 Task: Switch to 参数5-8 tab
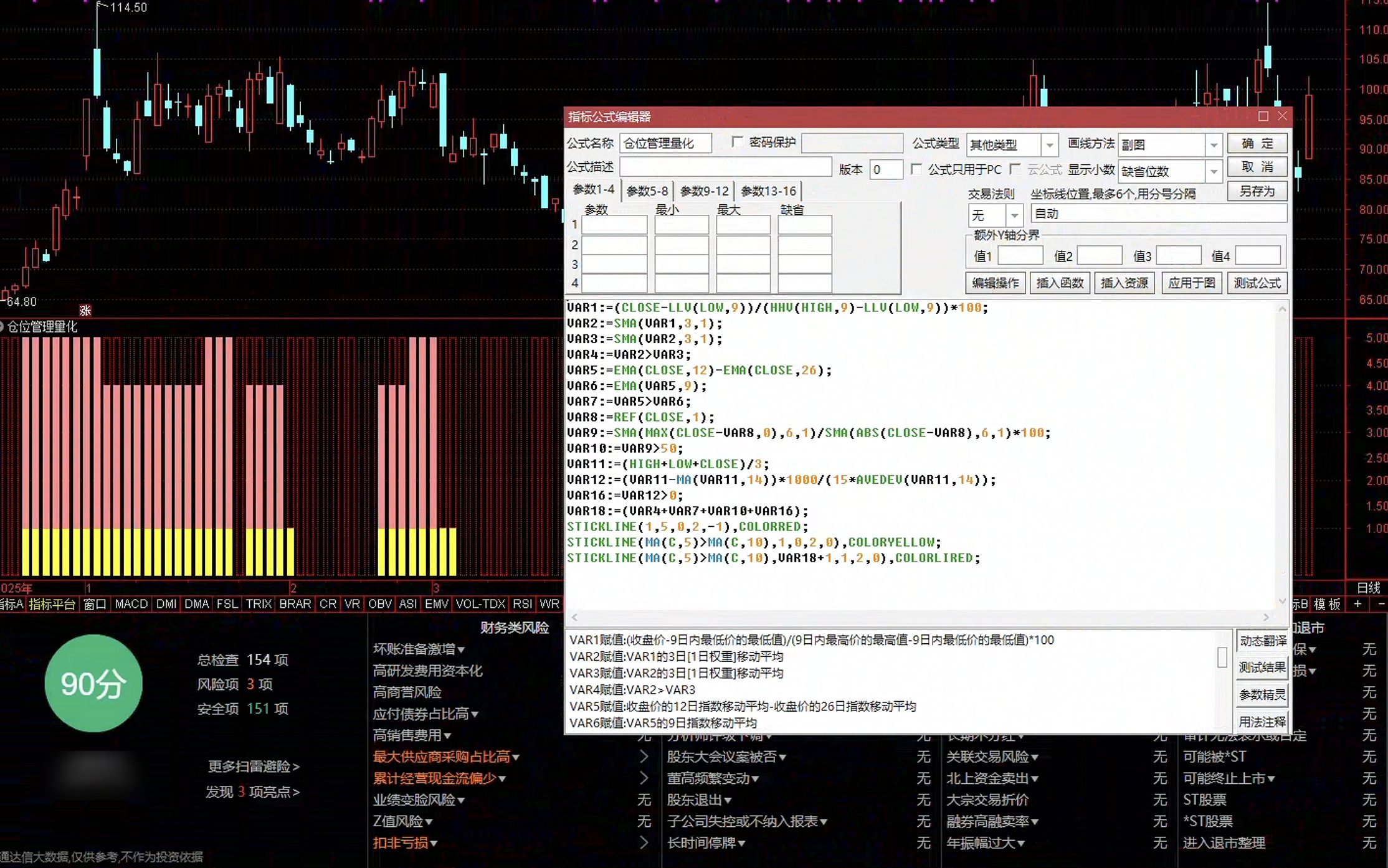(x=647, y=191)
